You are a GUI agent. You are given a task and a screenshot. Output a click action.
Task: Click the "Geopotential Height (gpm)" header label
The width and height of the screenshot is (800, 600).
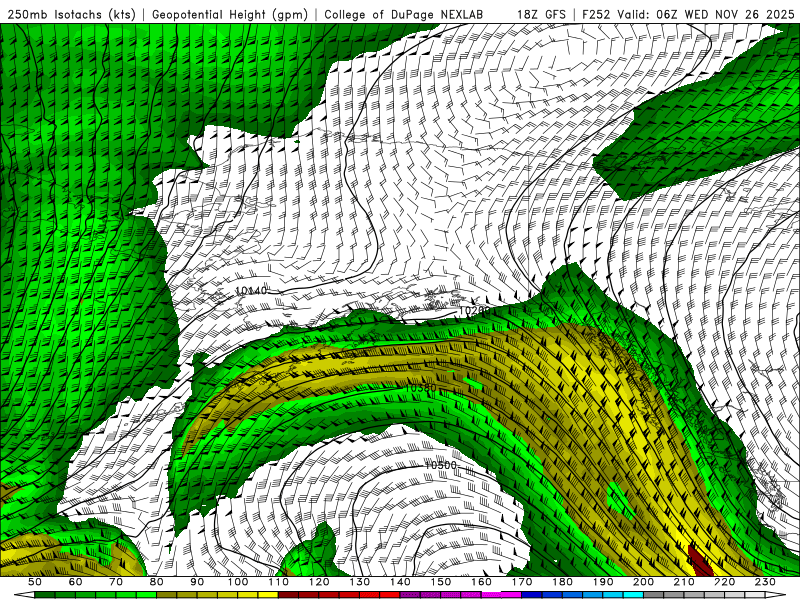point(230,14)
